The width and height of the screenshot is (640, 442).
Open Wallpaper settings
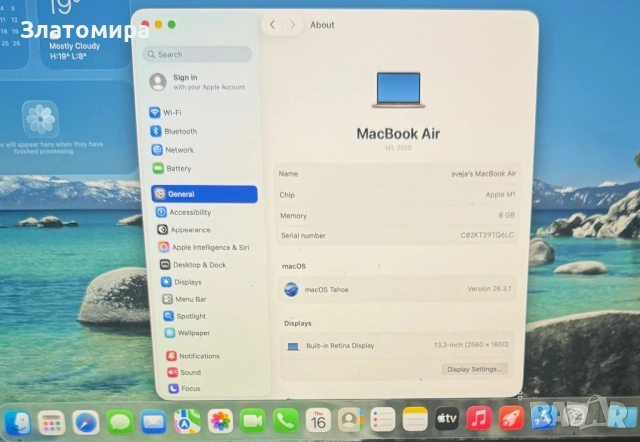pyautogui.click(x=187, y=333)
